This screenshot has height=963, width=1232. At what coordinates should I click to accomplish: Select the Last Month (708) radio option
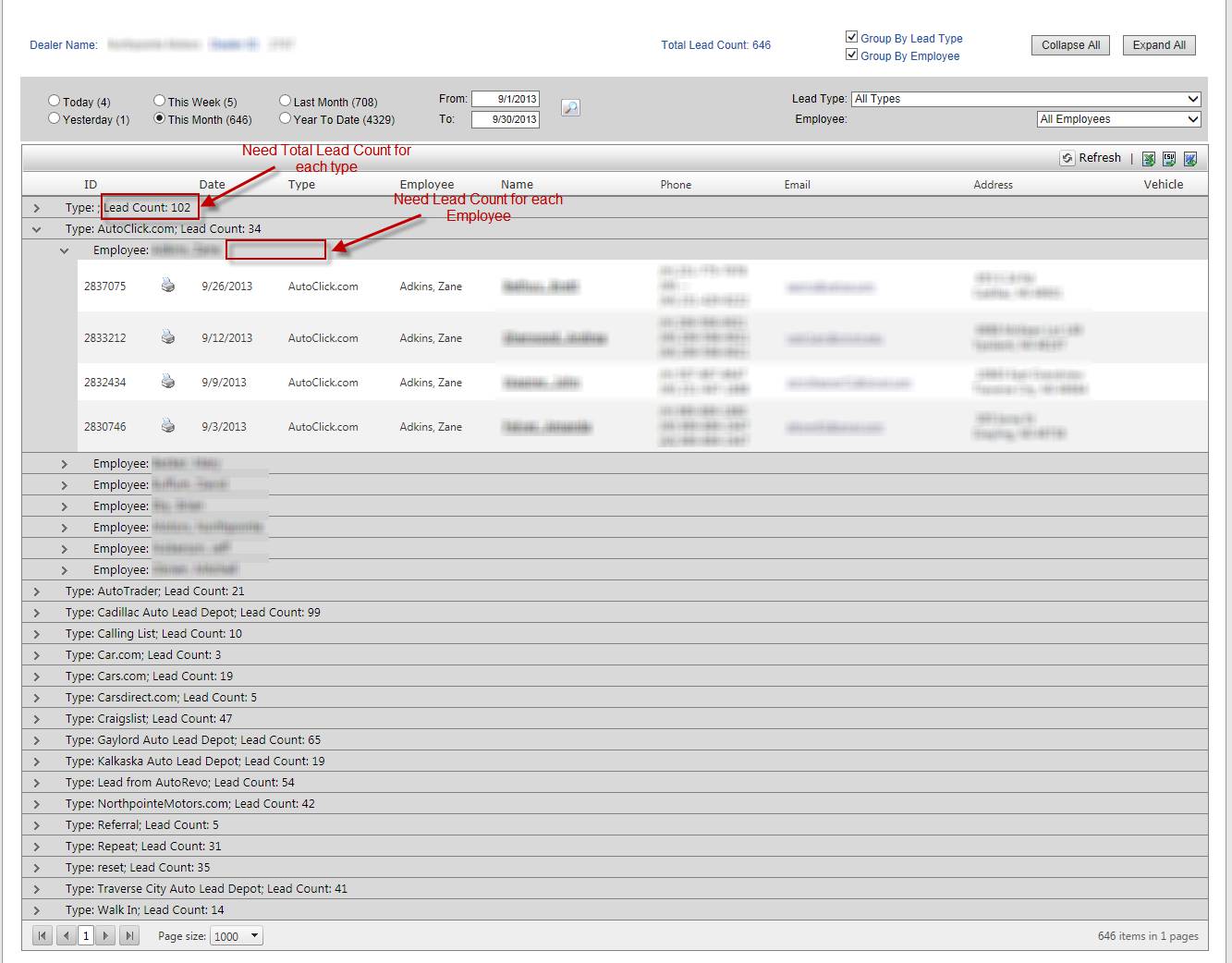click(x=285, y=101)
